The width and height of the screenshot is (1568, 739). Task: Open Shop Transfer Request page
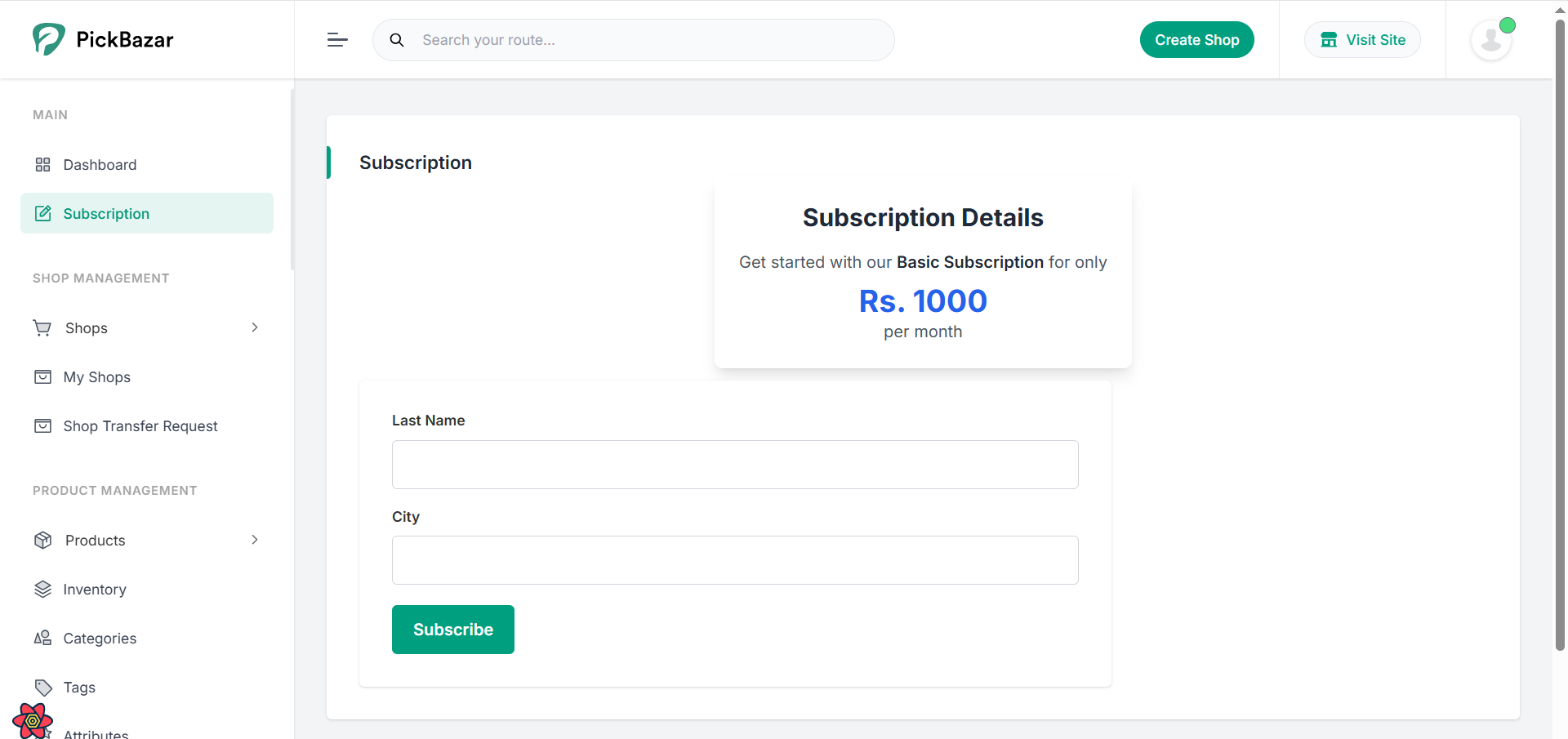140,426
